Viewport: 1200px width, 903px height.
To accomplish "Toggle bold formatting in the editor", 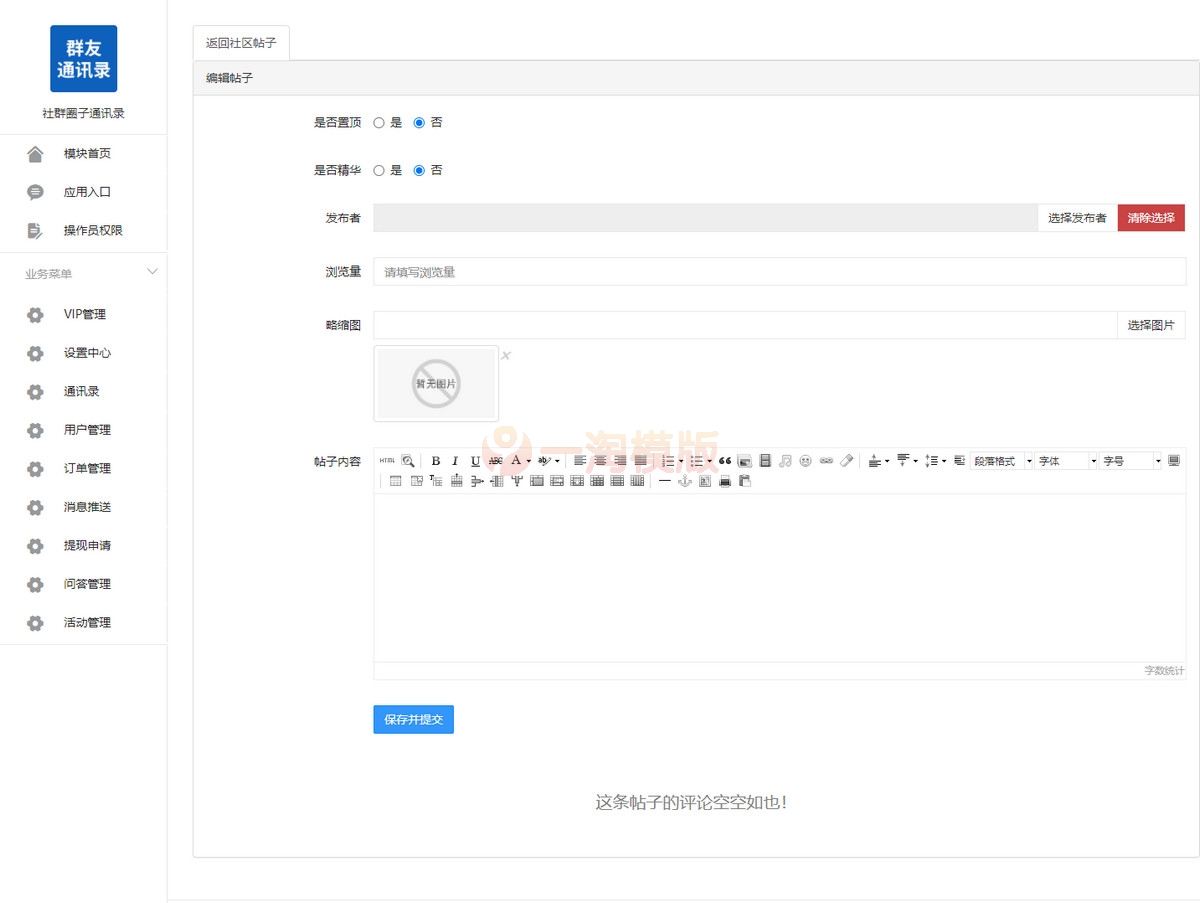I will [x=434, y=459].
